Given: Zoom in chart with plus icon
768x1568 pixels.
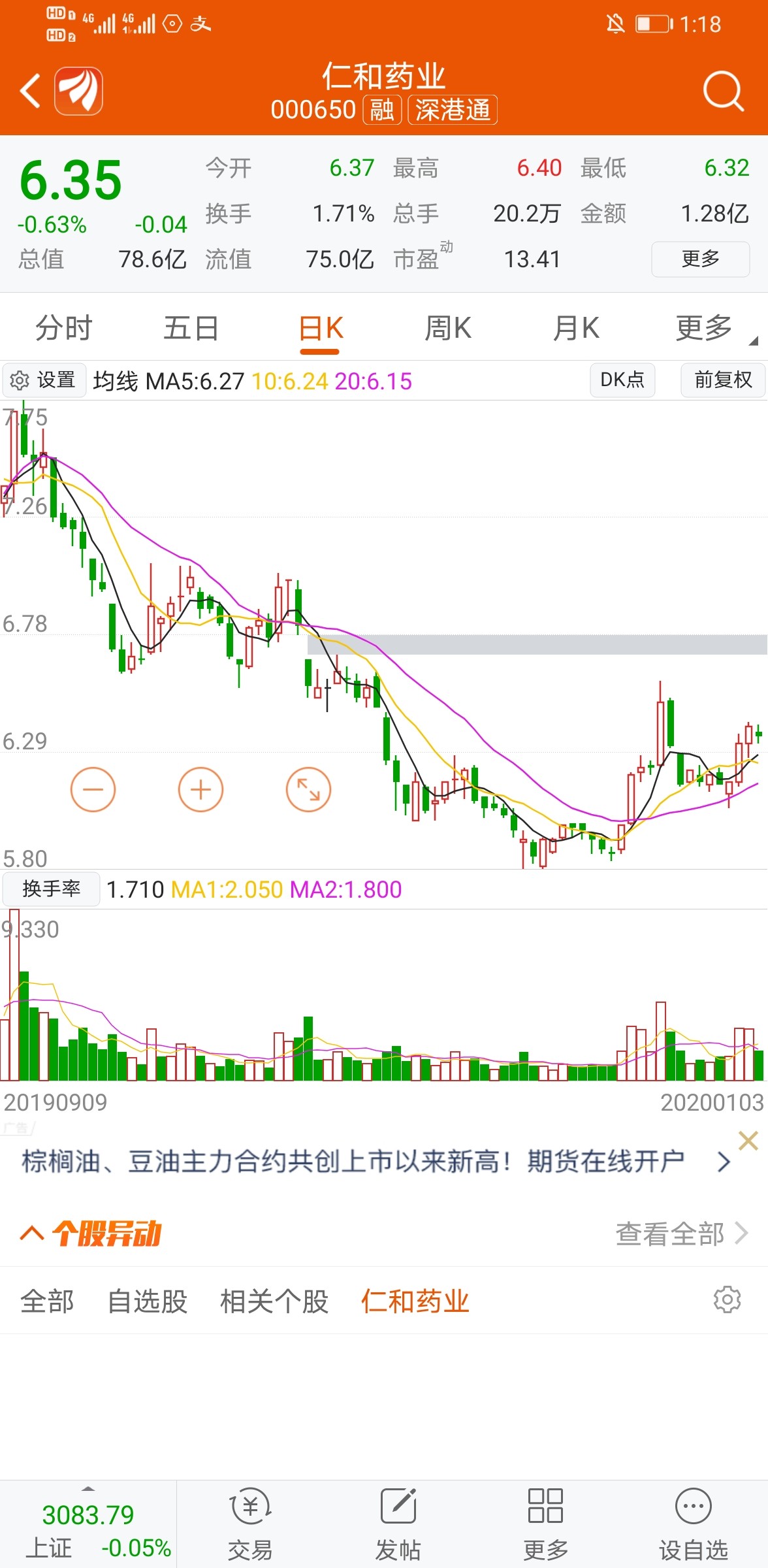Looking at the screenshot, I should (x=200, y=789).
